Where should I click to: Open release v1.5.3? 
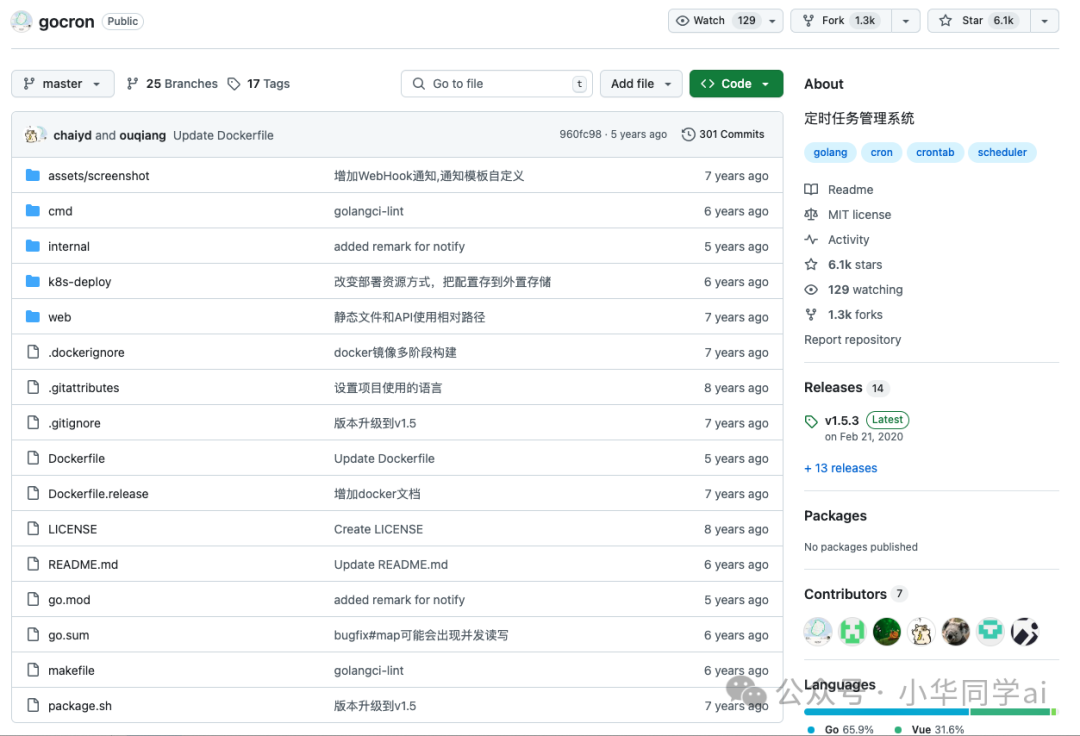click(x=842, y=421)
